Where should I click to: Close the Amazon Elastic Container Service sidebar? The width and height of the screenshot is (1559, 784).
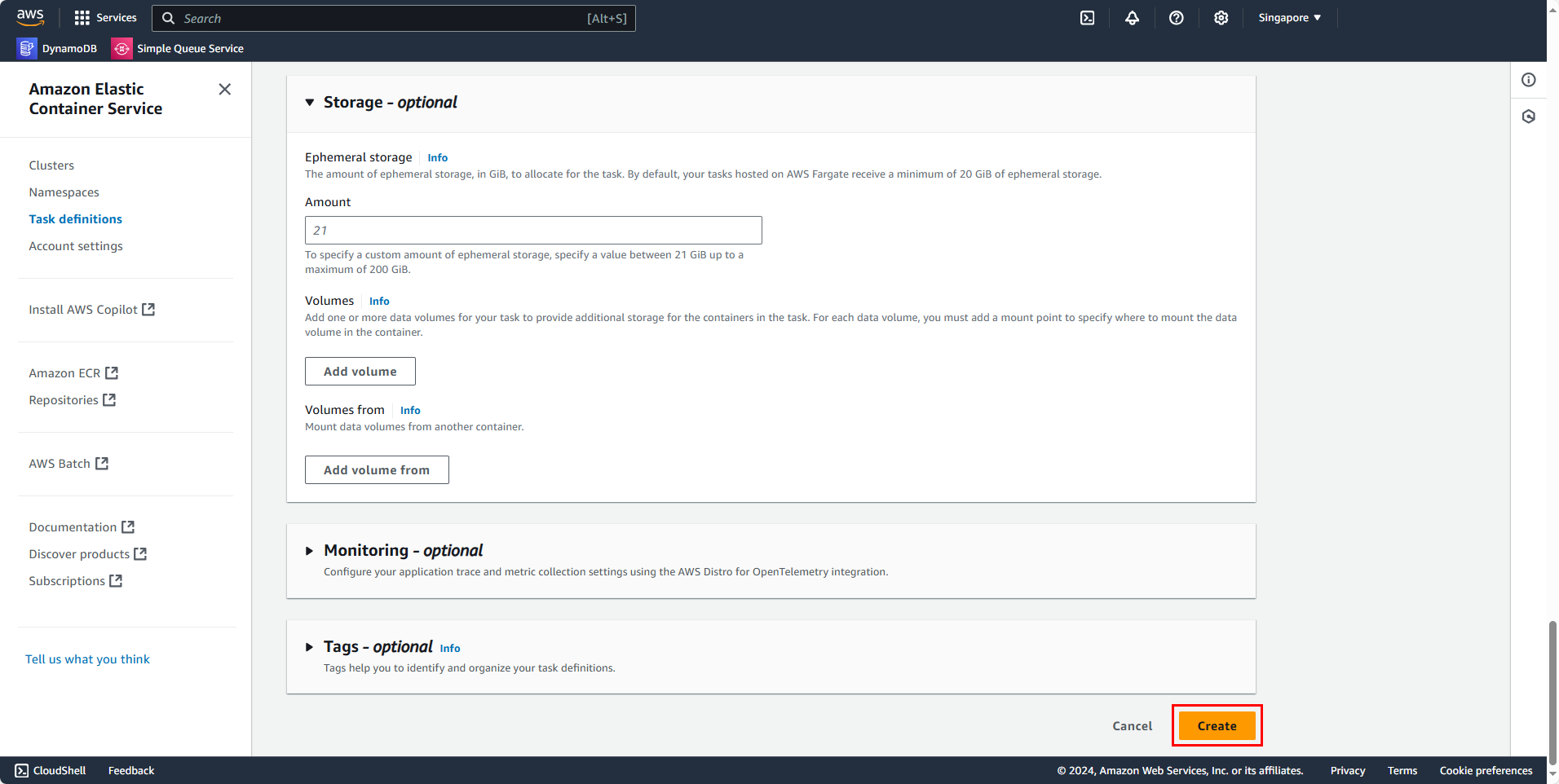(225, 89)
